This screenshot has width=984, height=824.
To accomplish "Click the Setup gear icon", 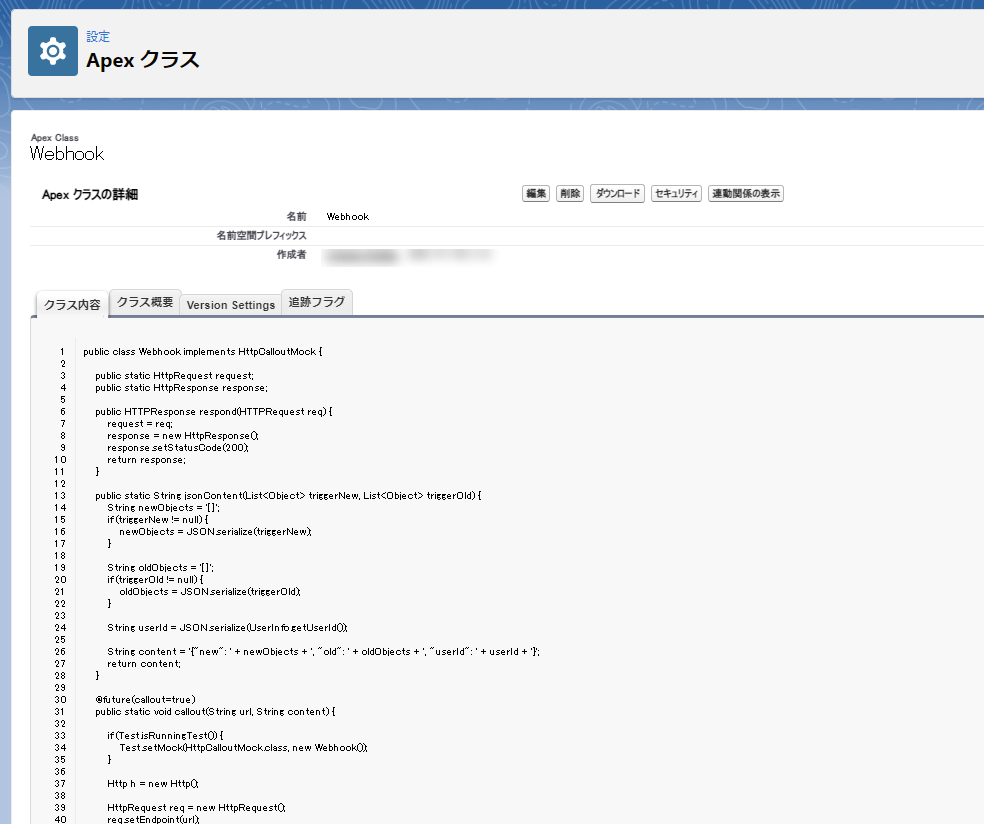I will click(x=53, y=51).
